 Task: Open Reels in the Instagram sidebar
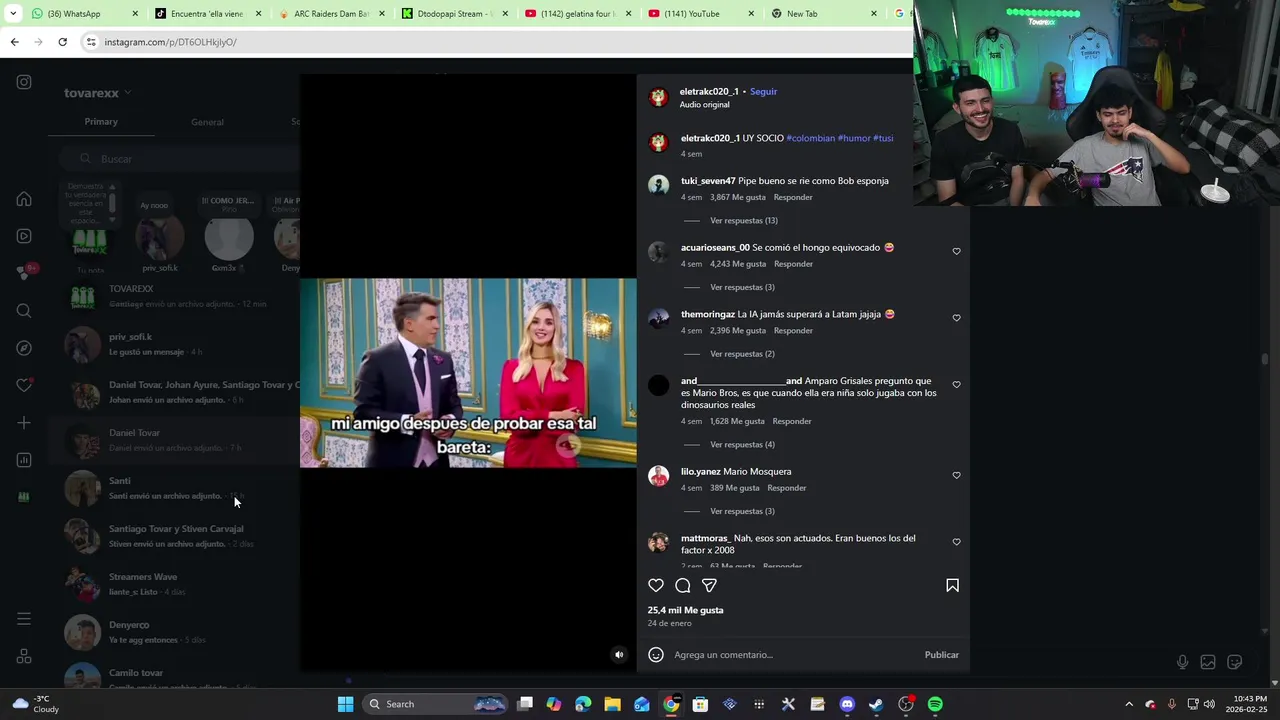24,236
